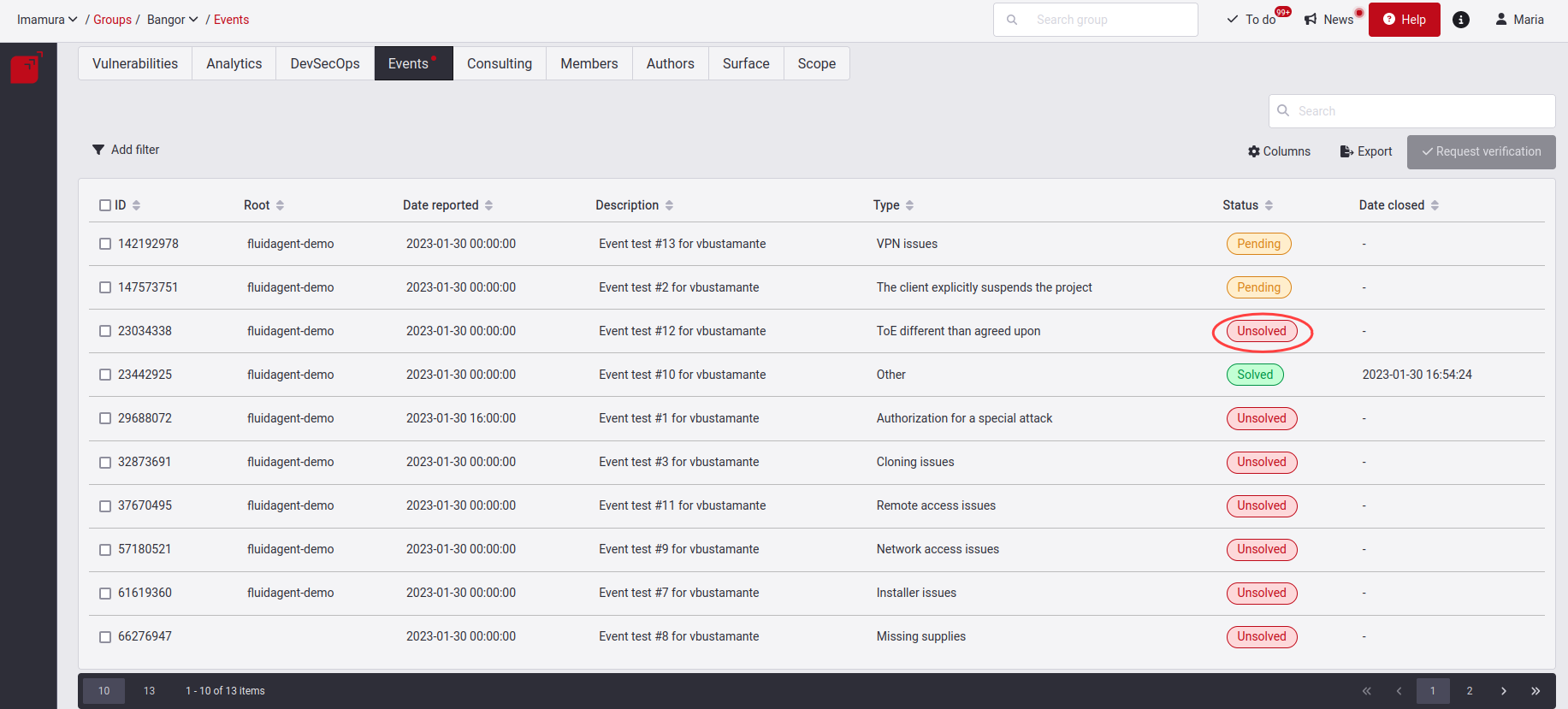
Task: Select the active Events tab
Action: [414, 63]
